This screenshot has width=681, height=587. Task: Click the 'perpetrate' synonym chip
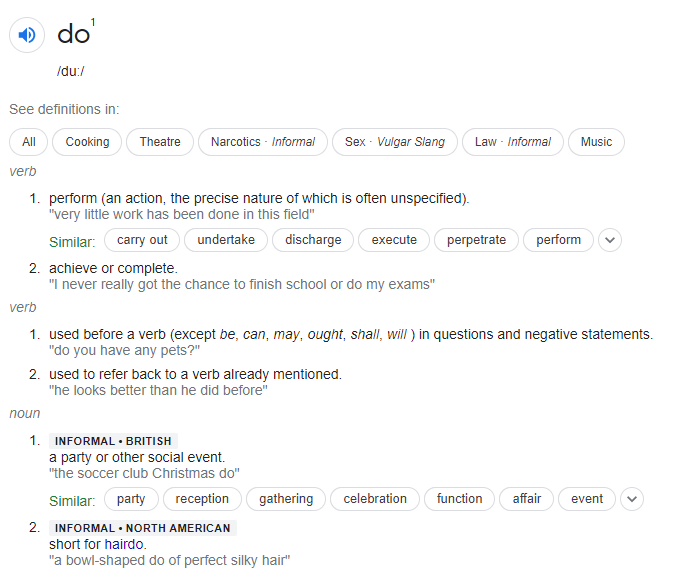[476, 240]
